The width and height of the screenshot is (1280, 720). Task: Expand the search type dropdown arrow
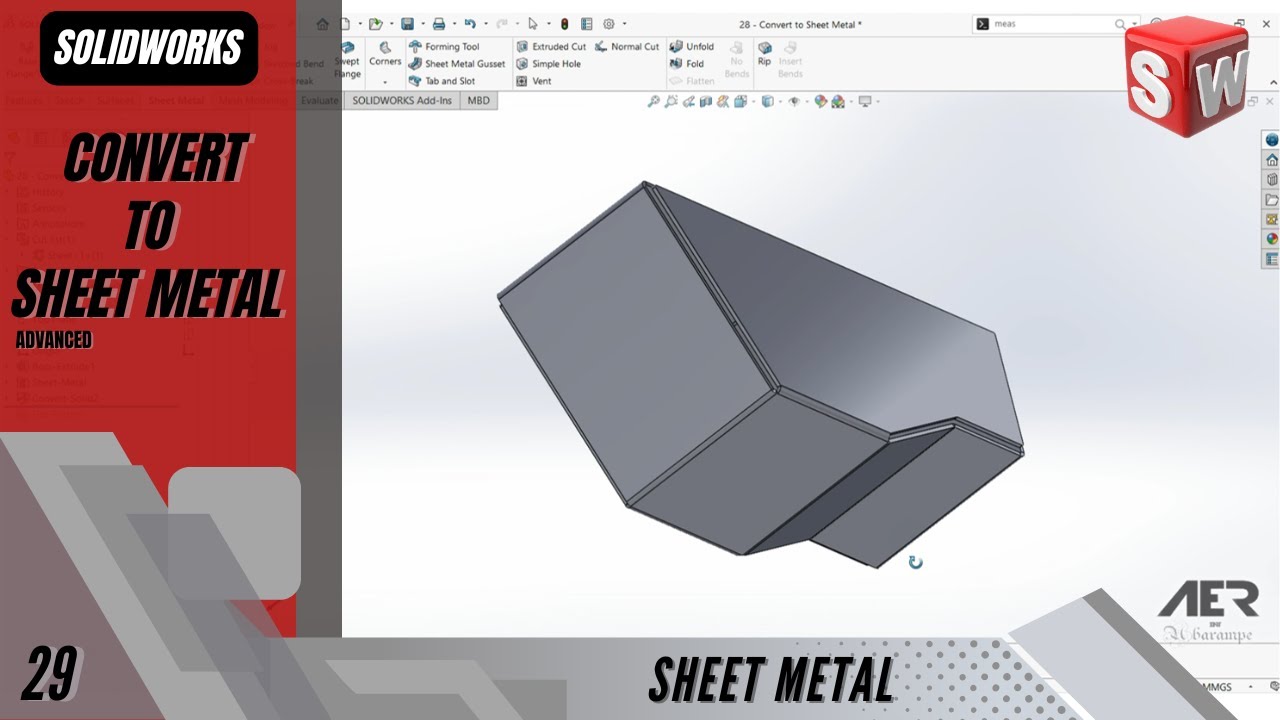(1133, 24)
